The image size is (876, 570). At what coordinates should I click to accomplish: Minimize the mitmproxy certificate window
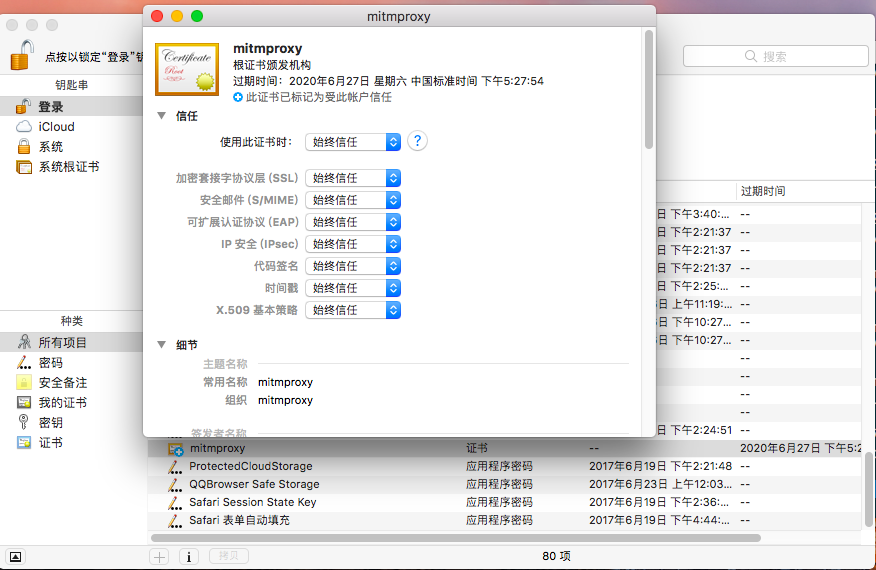(x=177, y=16)
